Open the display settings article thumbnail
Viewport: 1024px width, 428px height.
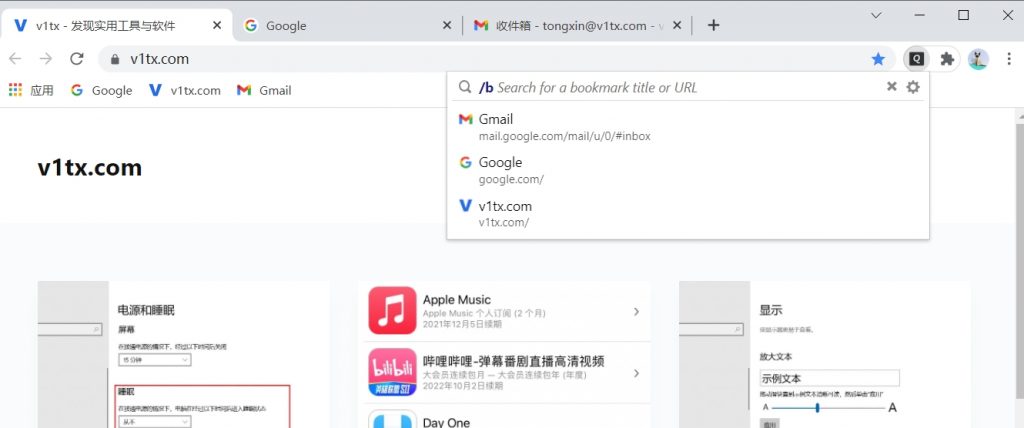[825, 355]
